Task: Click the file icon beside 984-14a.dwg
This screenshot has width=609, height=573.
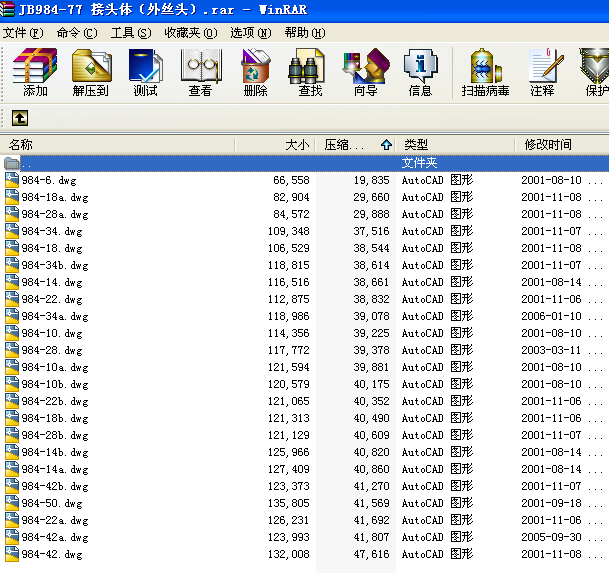Action: pyautogui.click(x=12, y=469)
